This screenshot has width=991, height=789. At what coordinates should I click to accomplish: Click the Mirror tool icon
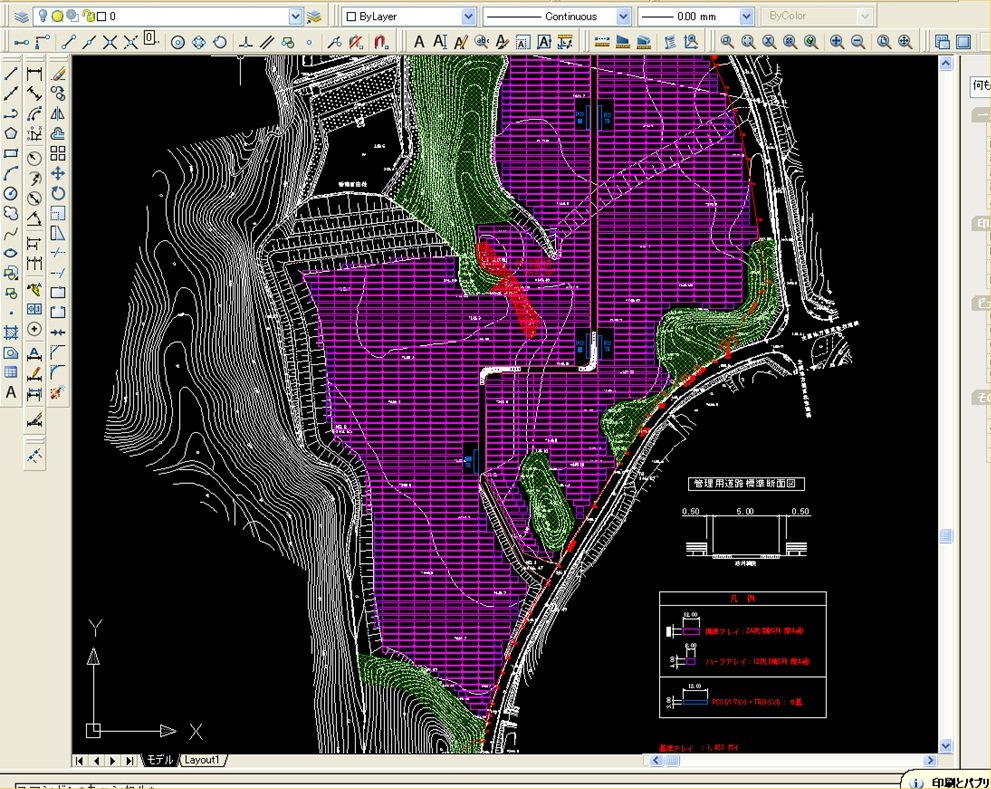point(58,113)
